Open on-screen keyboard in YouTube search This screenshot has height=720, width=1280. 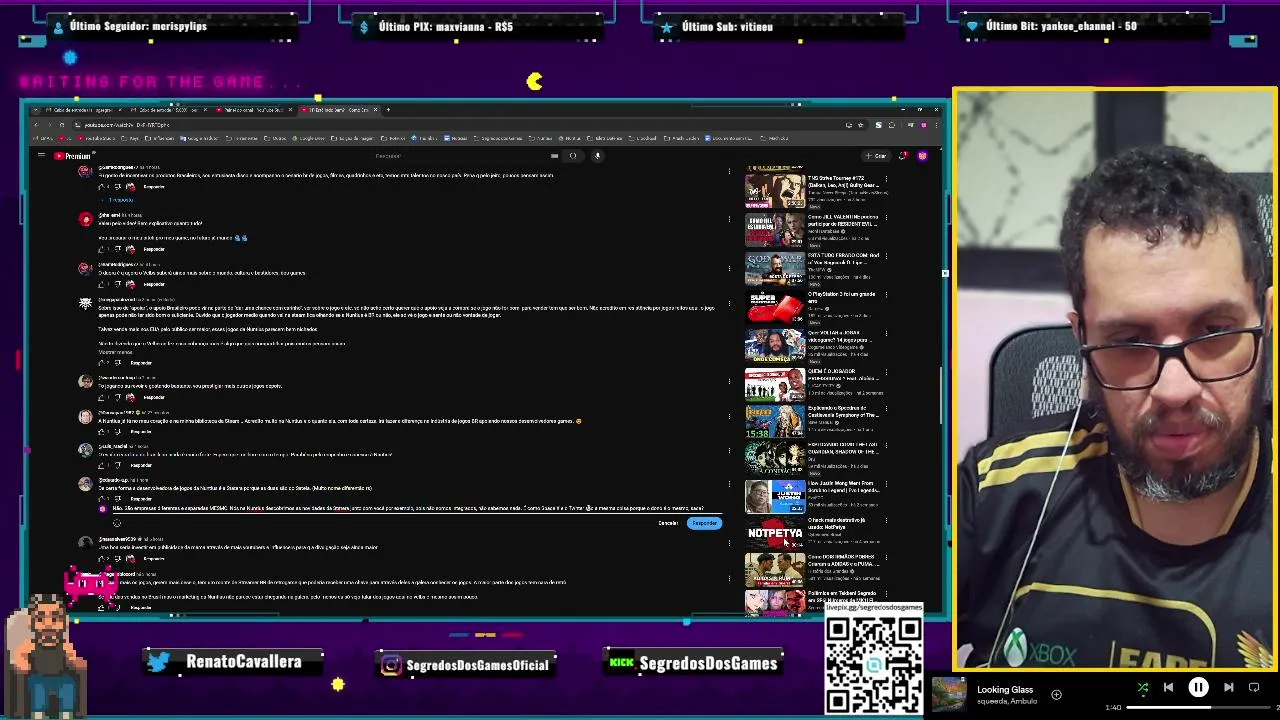554,155
